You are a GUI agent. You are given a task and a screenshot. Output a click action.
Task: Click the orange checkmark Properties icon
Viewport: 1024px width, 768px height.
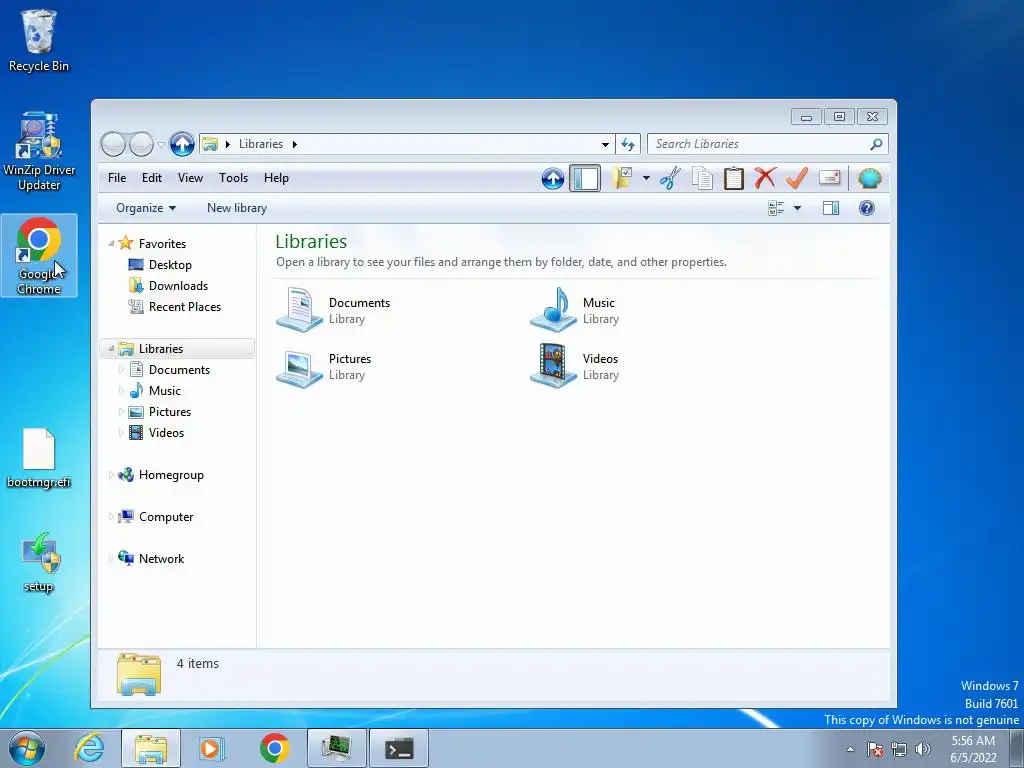pyautogui.click(x=797, y=178)
